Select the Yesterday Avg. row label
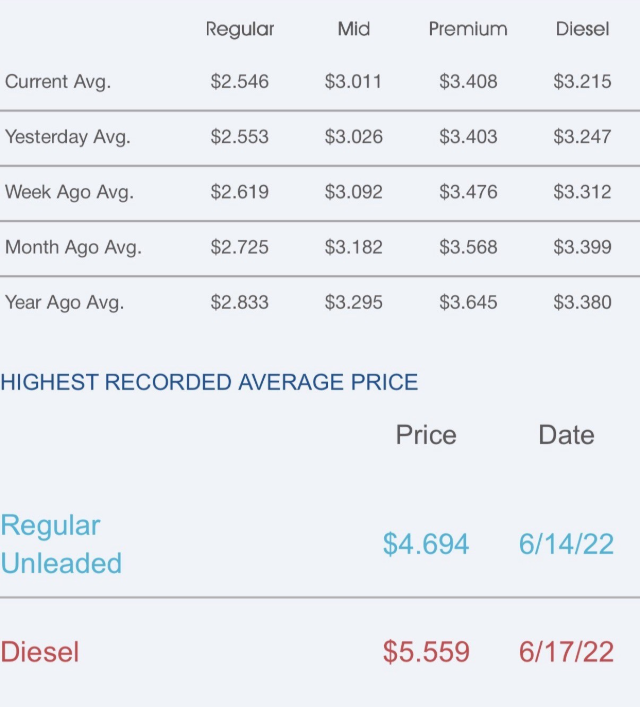The height and width of the screenshot is (707, 640). coord(68,137)
